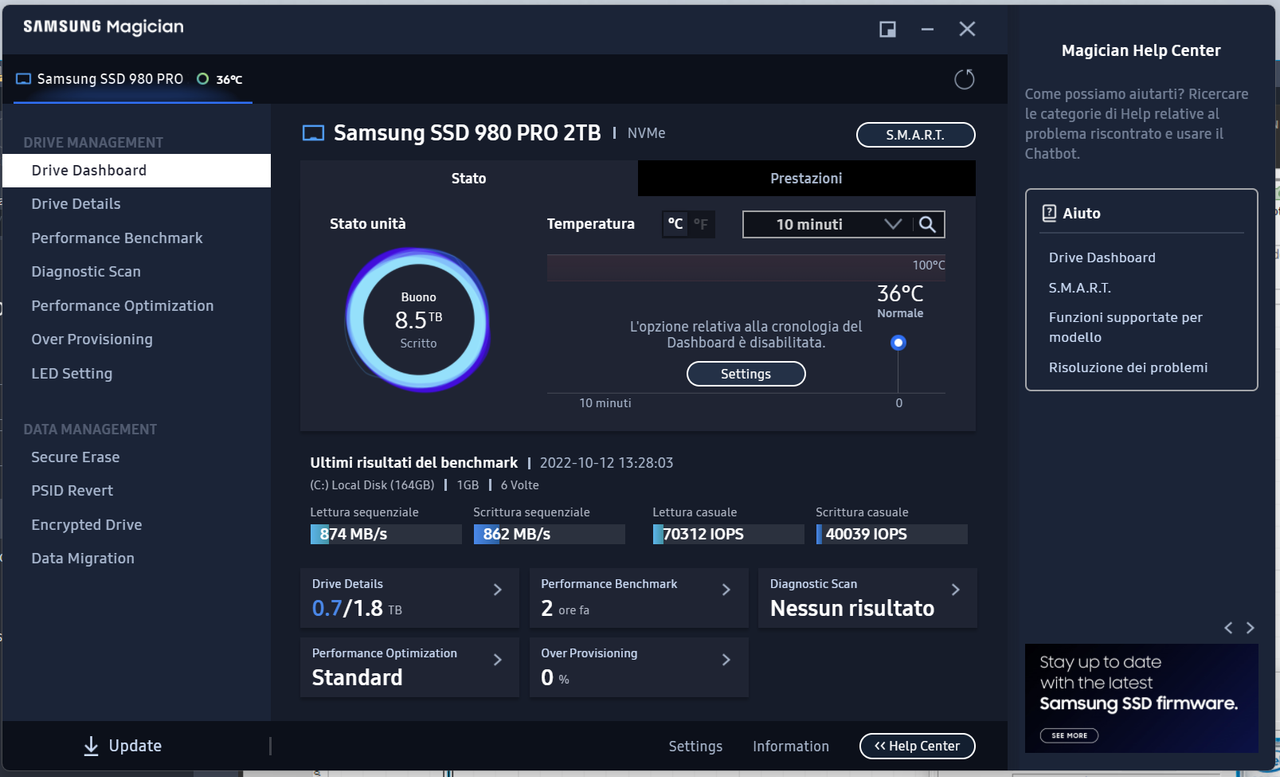Click the Update download arrow icon
Image resolution: width=1280 pixels, height=777 pixels.
[91, 746]
